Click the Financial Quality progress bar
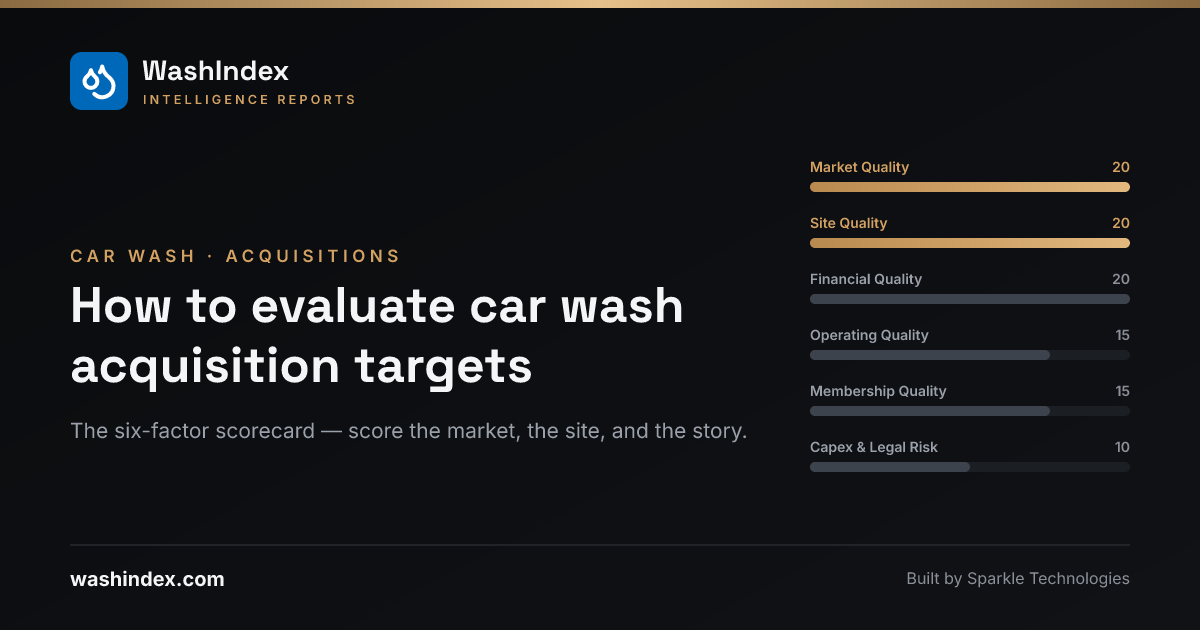1200x630 pixels. (x=970, y=299)
